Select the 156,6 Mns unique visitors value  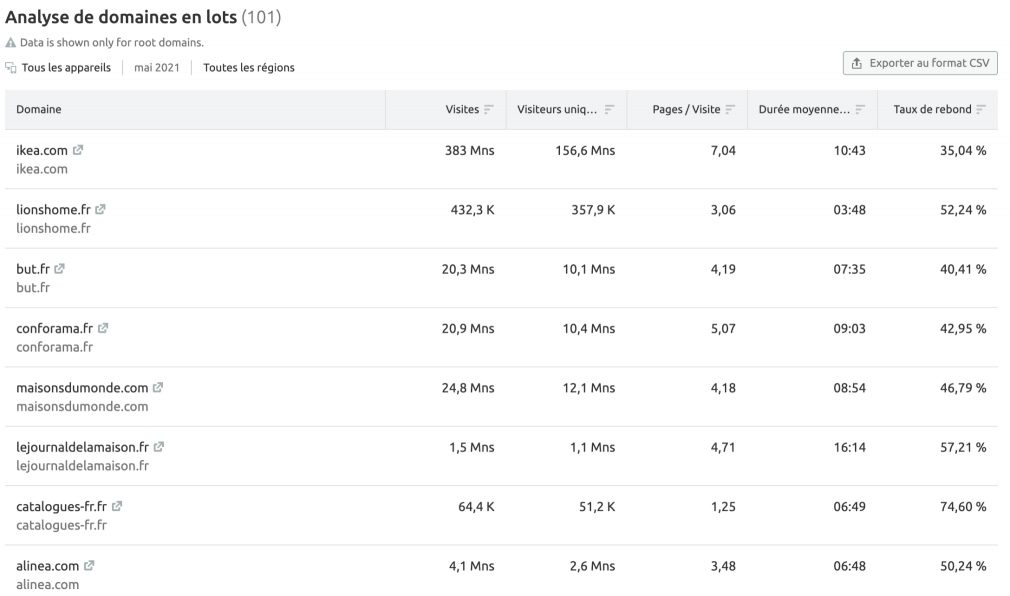tap(585, 150)
